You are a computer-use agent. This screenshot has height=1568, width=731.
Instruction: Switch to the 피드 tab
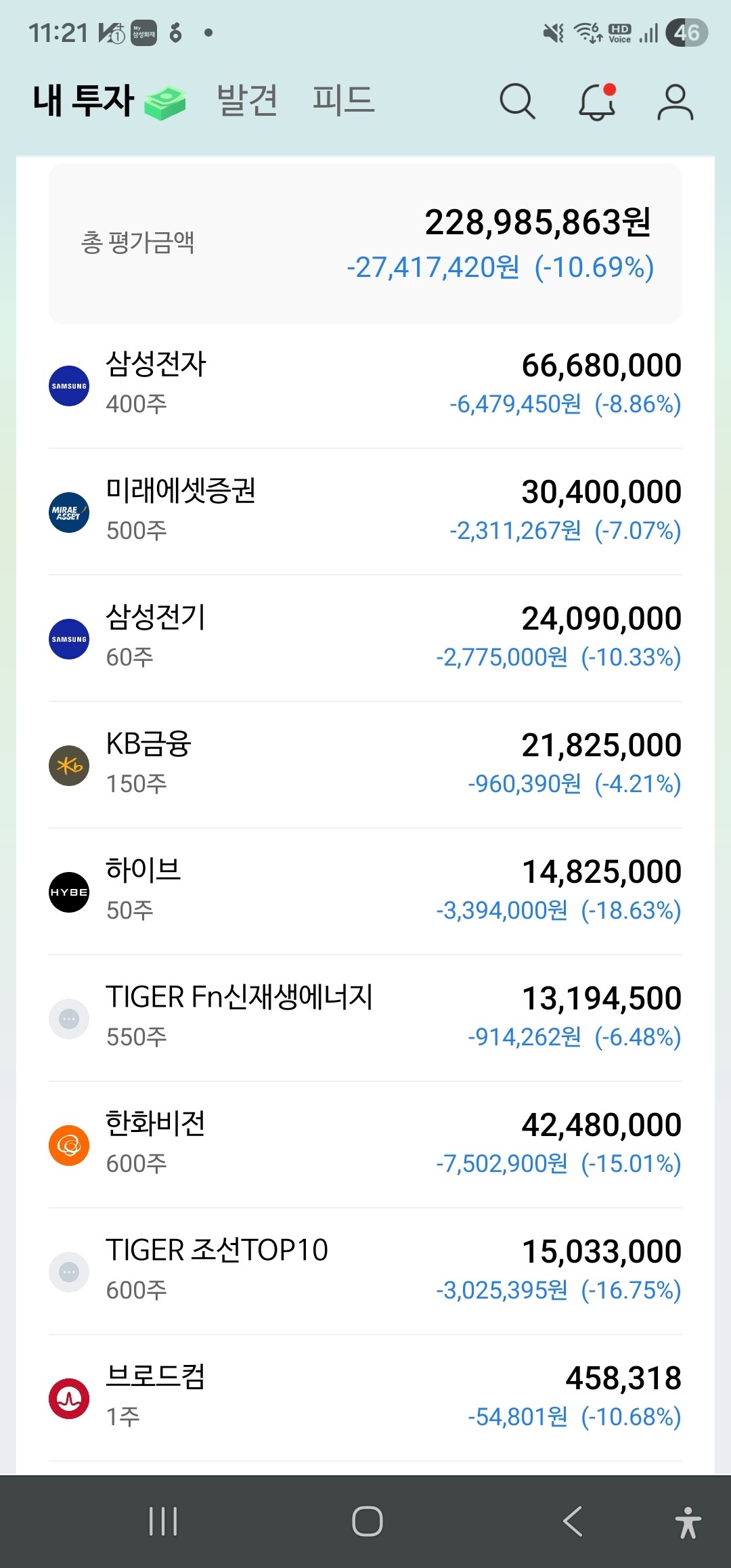click(343, 100)
